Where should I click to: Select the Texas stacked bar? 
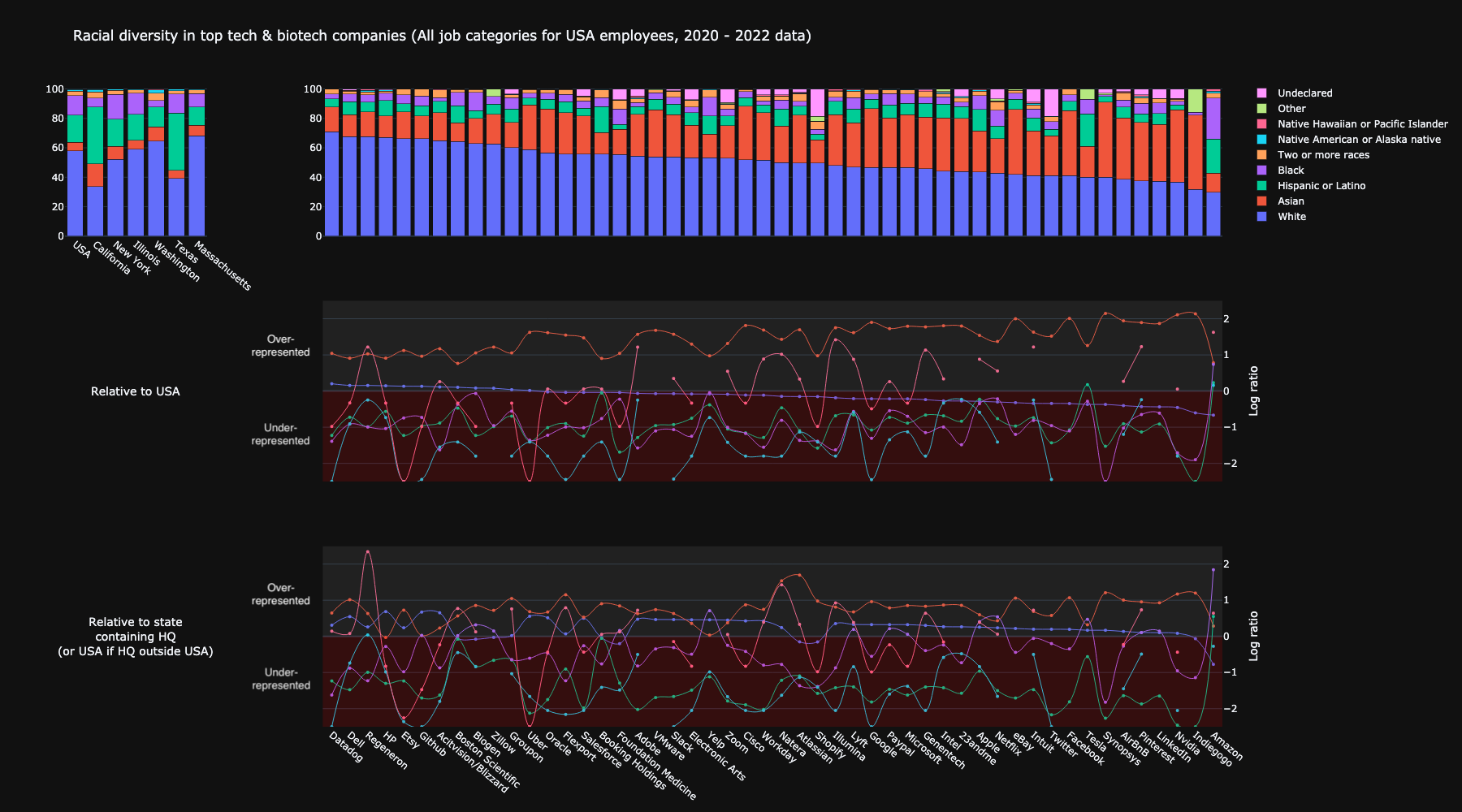coord(176,162)
